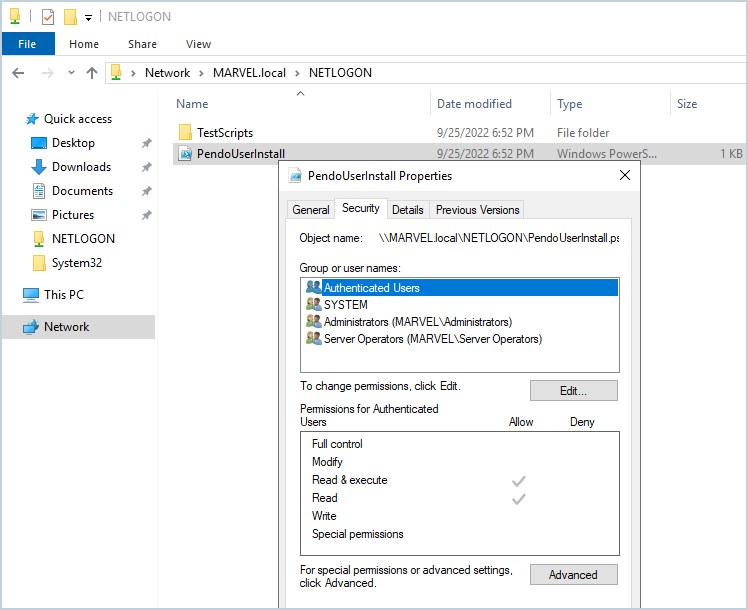Select the TestScripts folder name
This screenshot has width=748, height=610.
225,133
